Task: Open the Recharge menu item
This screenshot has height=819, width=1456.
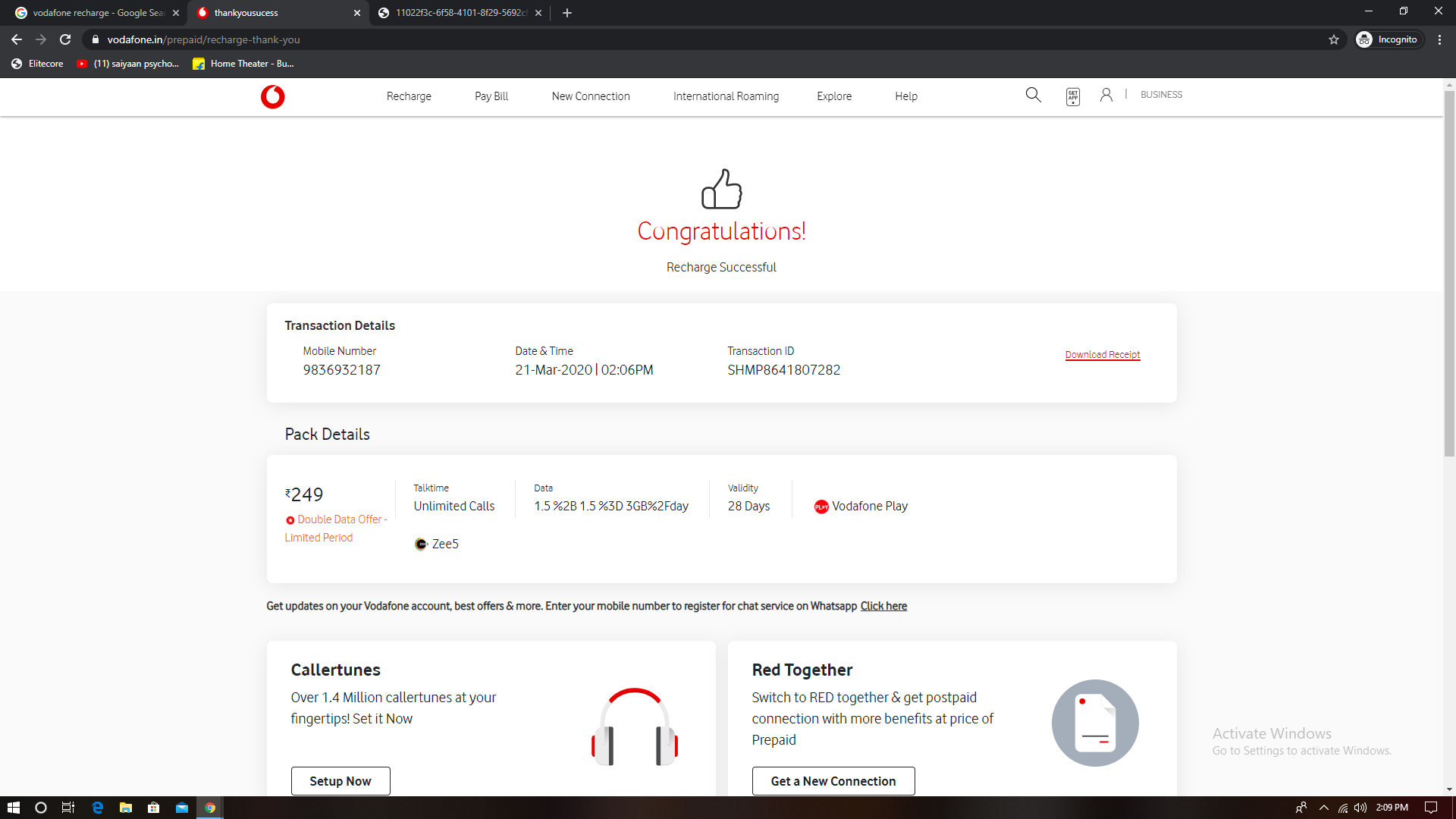Action: 409,96
